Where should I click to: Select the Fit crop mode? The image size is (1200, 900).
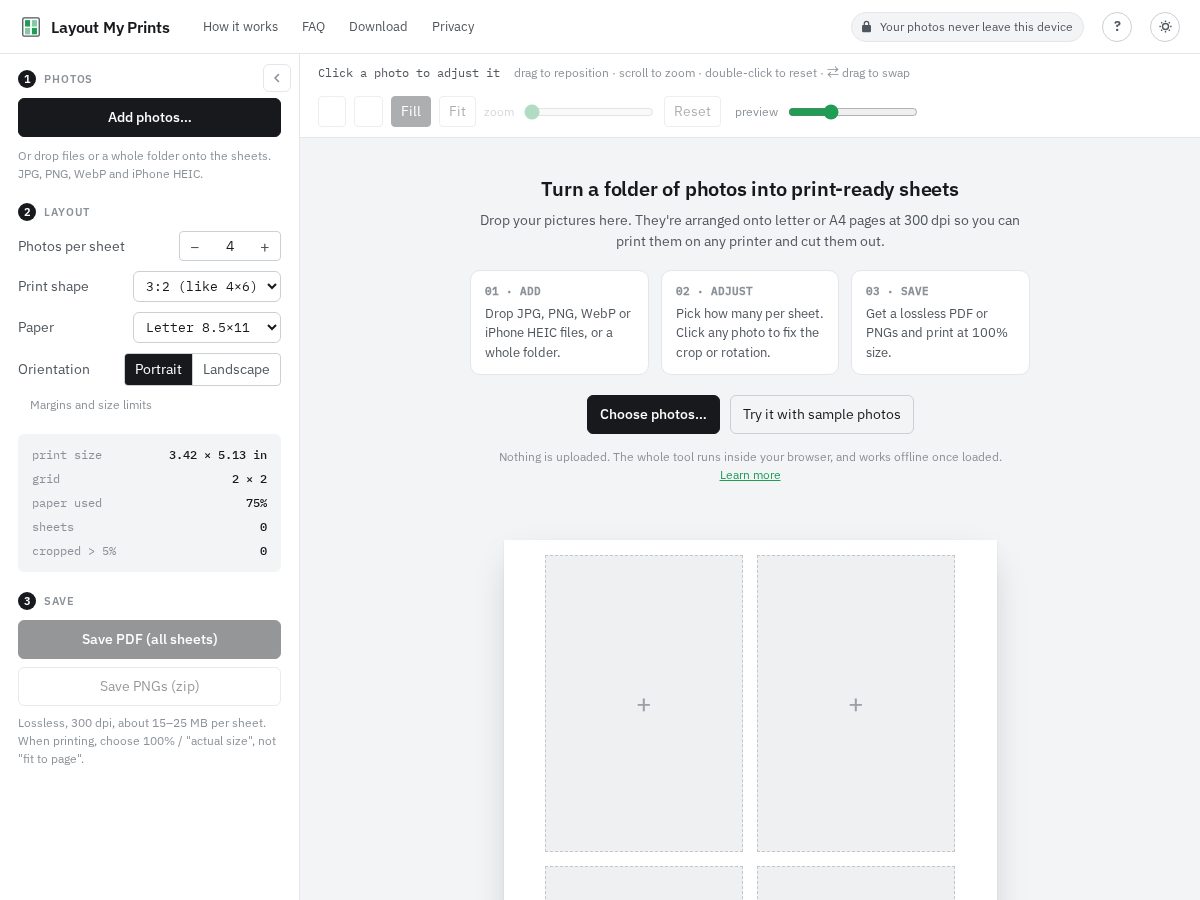457,111
